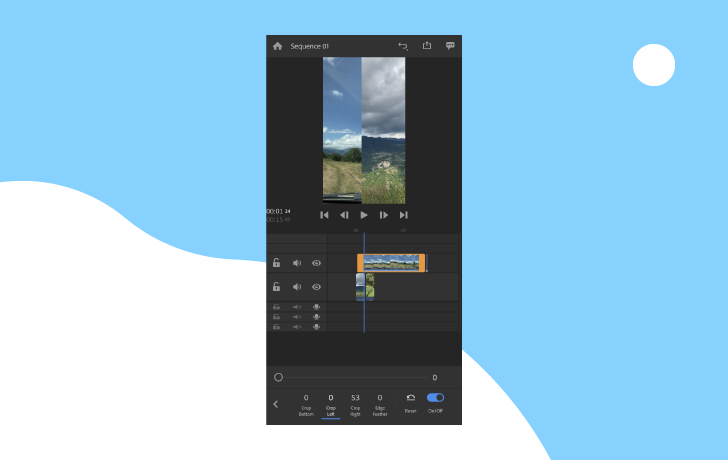The width and height of the screenshot is (728, 460).
Task: Arm the first audio track microphone
Action: point(316,307)
